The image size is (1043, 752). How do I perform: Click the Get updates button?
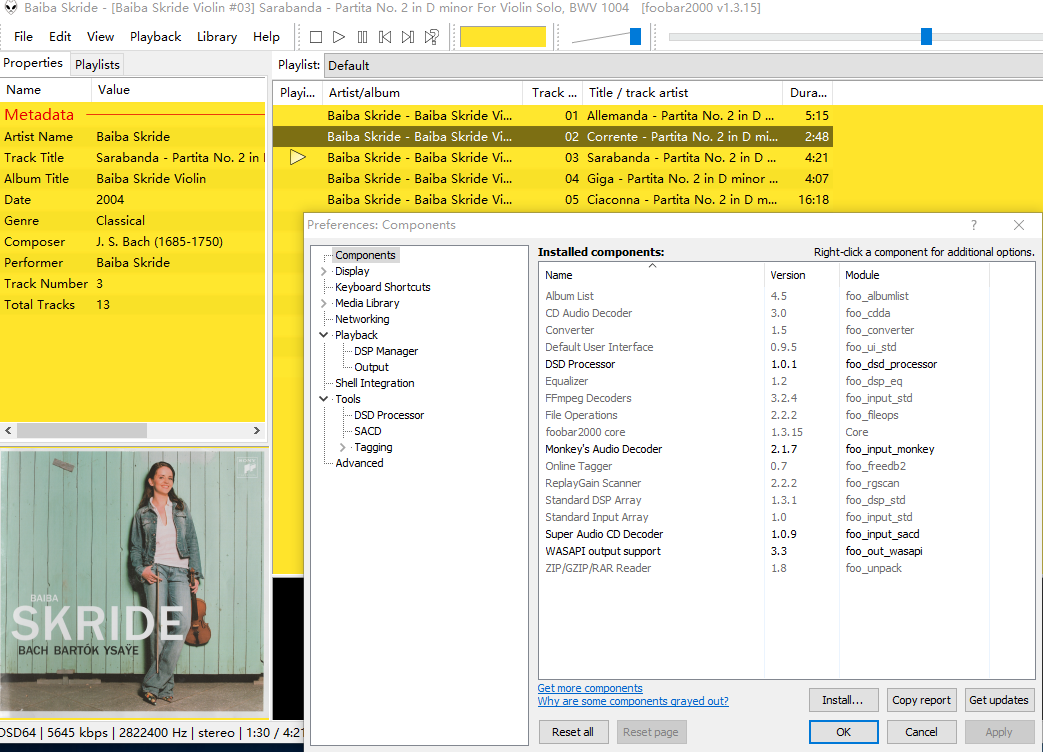(999, 700)
